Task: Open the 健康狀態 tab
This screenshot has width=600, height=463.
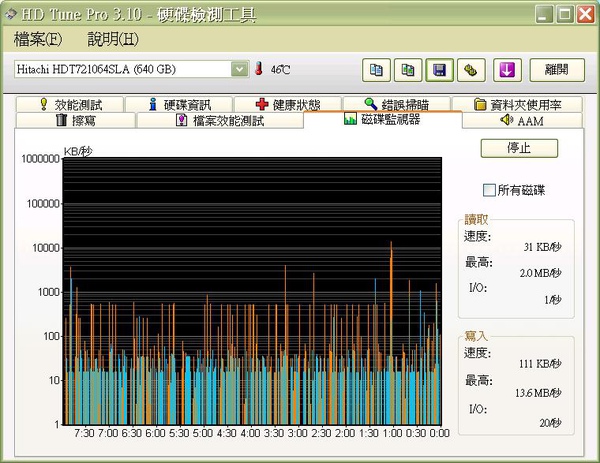Action: click(x=288, y=104)
